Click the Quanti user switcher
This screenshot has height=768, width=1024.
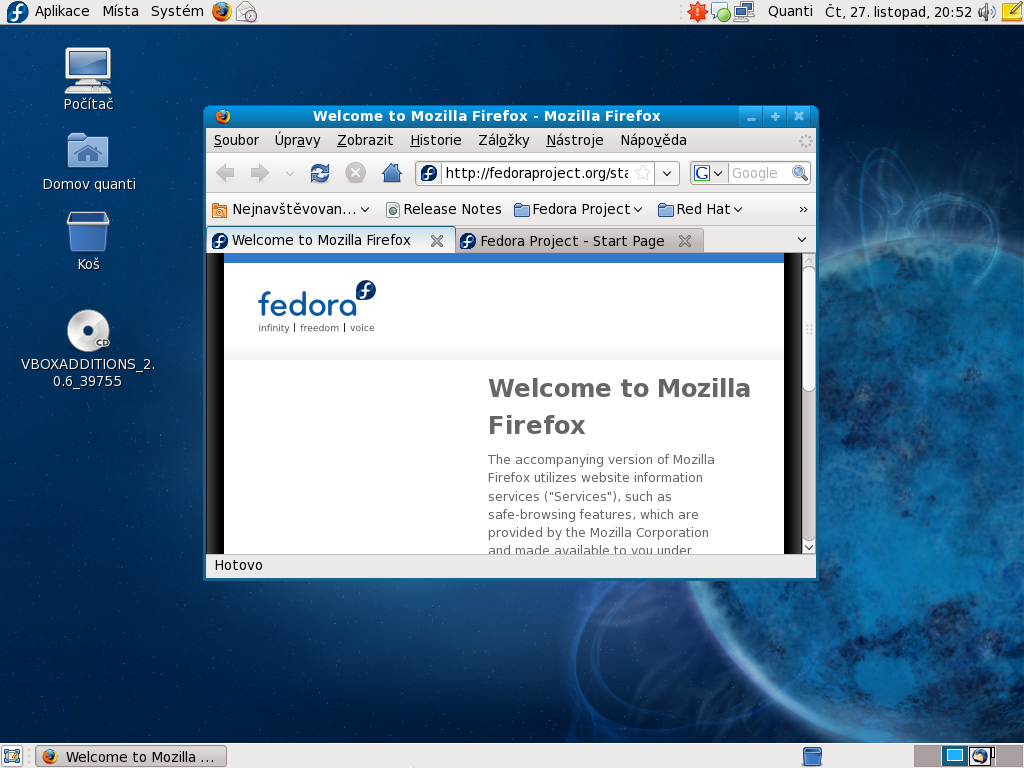coord(790,11)
